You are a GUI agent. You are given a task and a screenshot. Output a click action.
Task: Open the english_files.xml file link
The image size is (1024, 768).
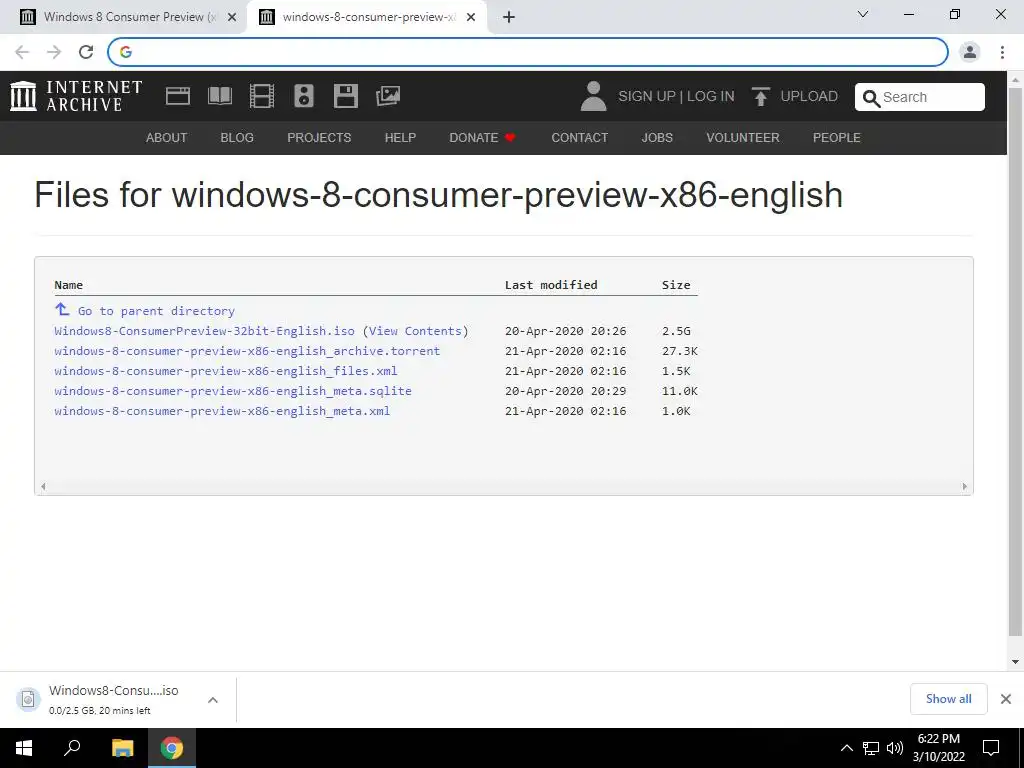point(226,371)
